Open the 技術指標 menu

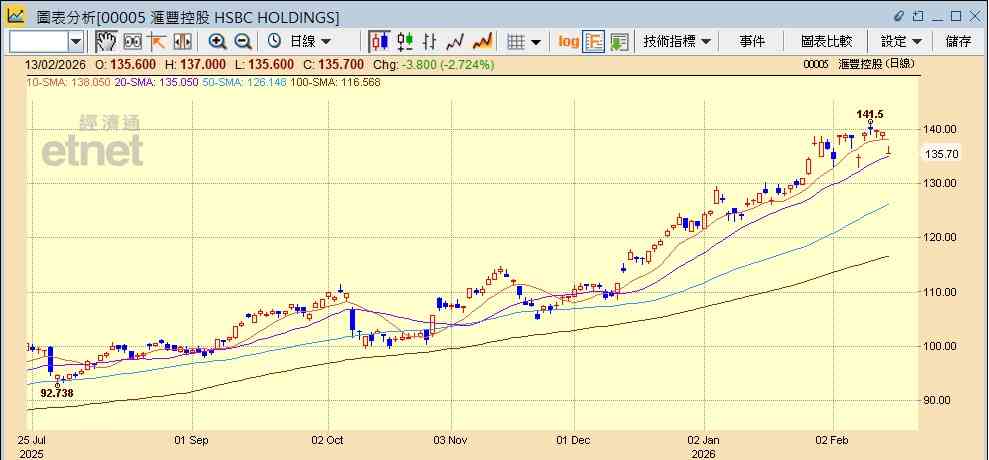point(677,42)
